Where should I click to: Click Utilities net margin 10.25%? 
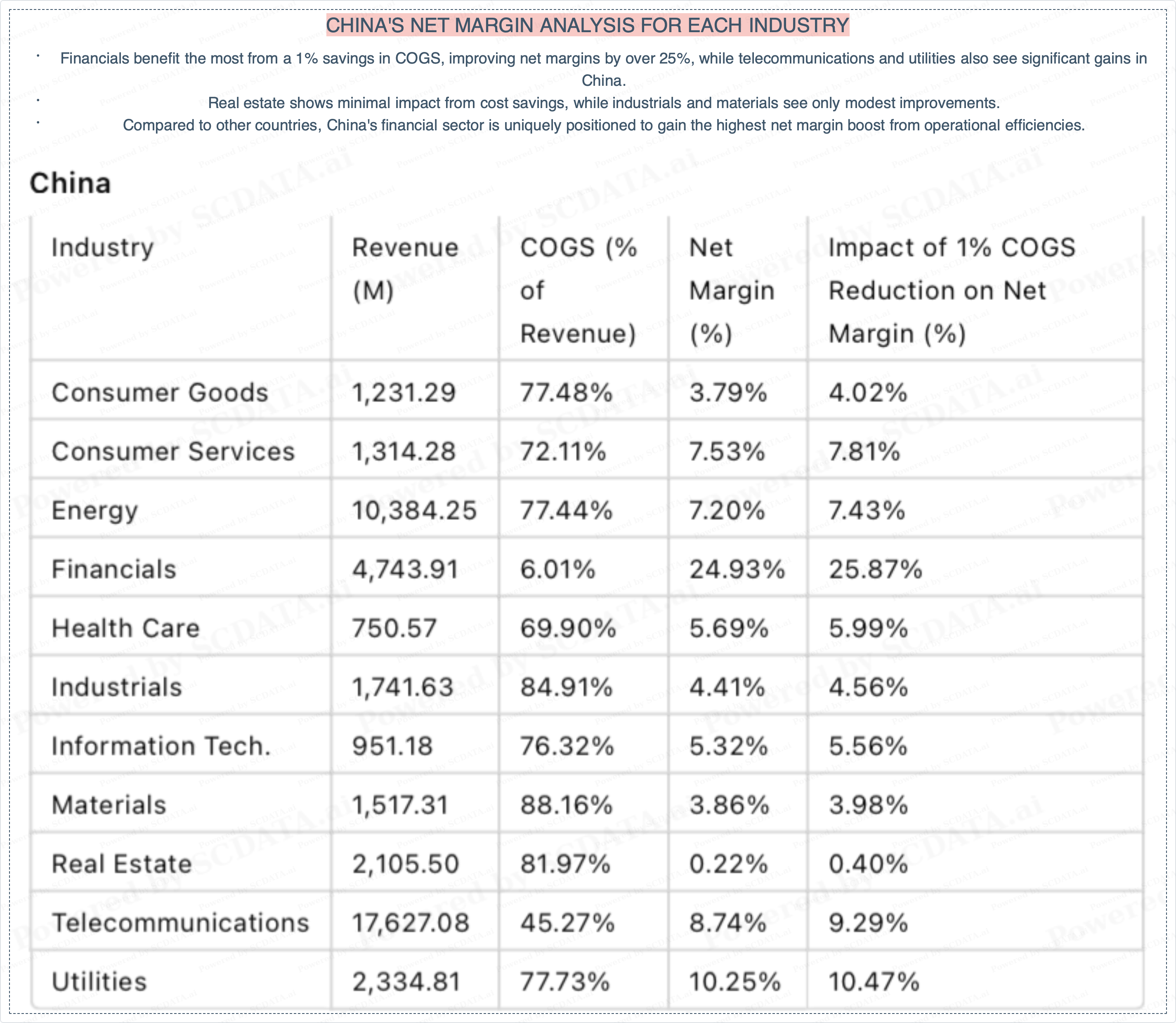[734, 982]
